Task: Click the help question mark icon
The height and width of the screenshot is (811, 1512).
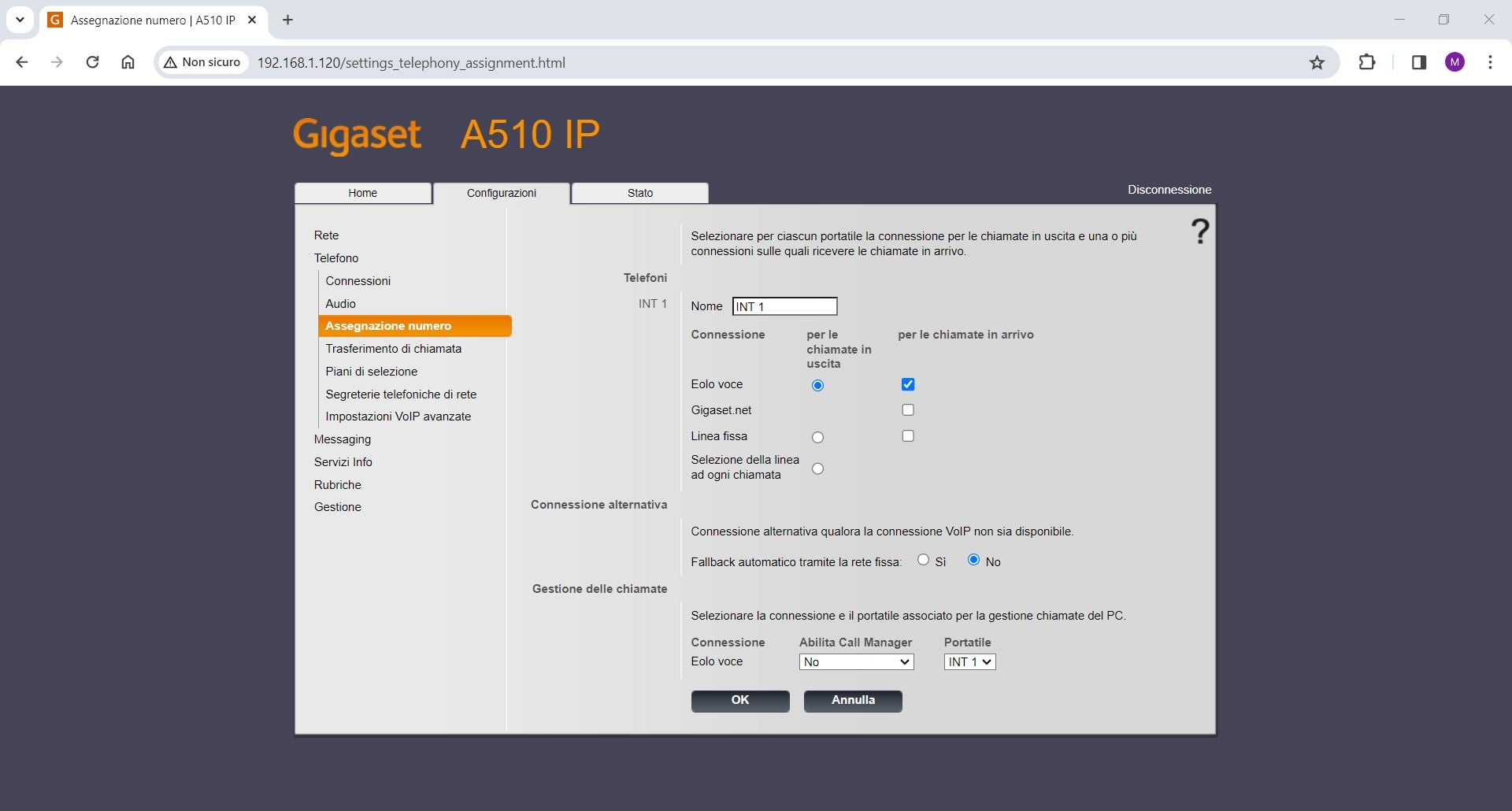Action: 1199,231
